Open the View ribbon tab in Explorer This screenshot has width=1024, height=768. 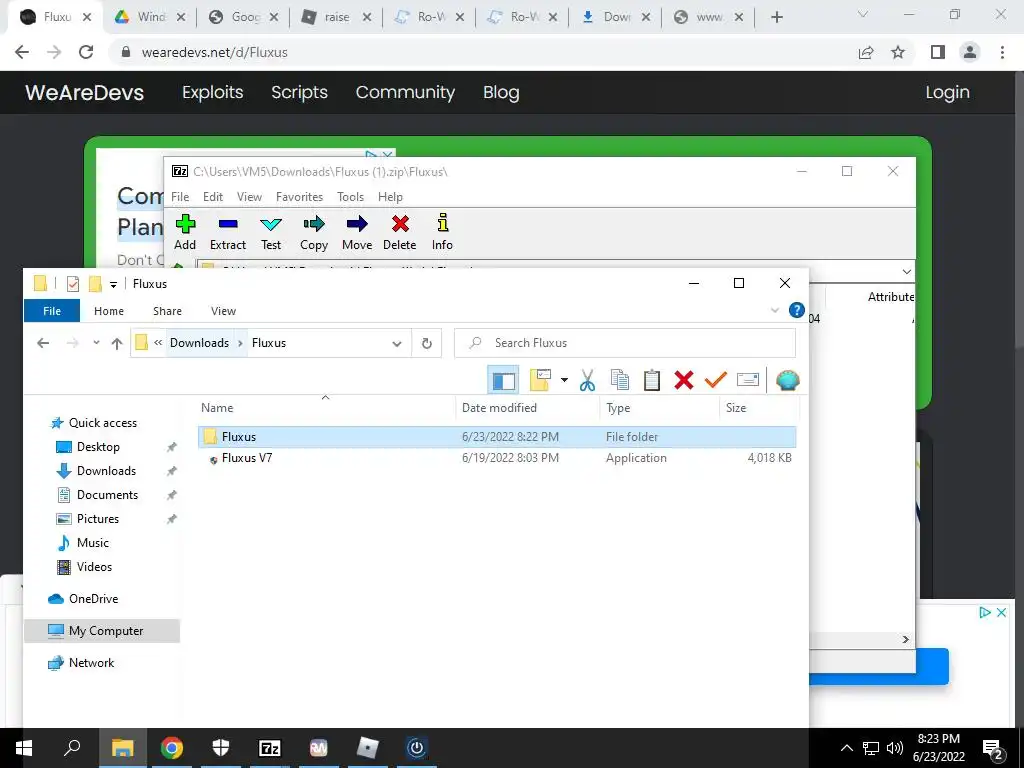pos(223,311)
